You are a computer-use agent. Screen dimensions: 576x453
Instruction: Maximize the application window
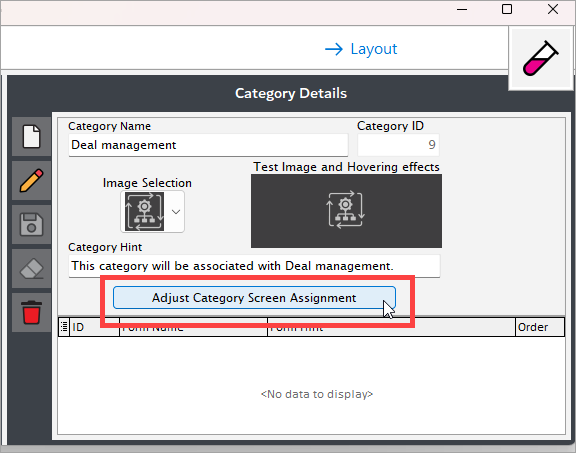pyautogui.click(x=507, y=9)
